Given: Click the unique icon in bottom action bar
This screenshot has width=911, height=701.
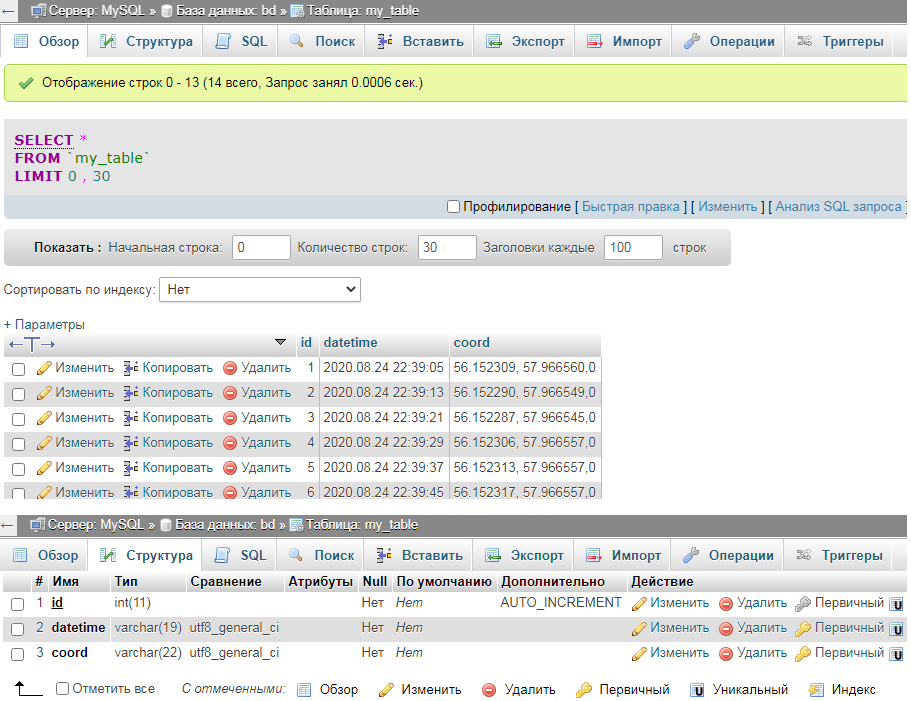Looking at the screenshot, I should coord(697,690).
